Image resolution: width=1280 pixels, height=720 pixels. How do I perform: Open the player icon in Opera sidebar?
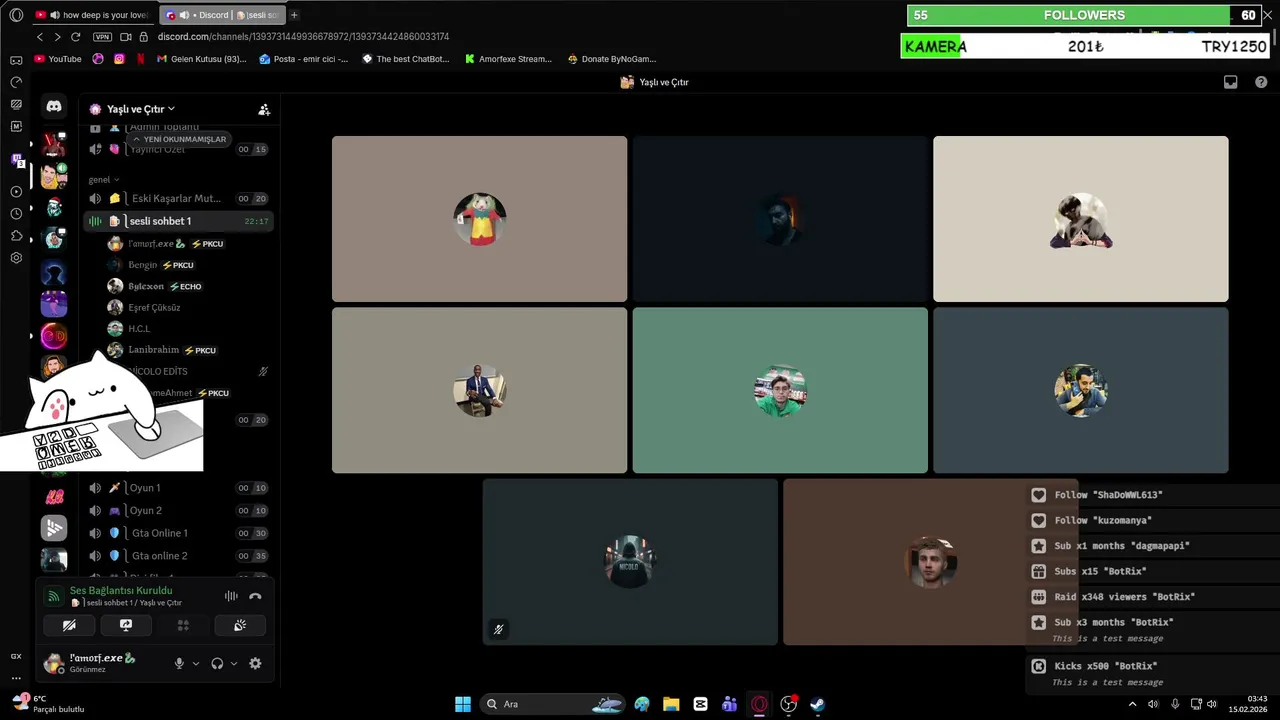tap(16, 191)
